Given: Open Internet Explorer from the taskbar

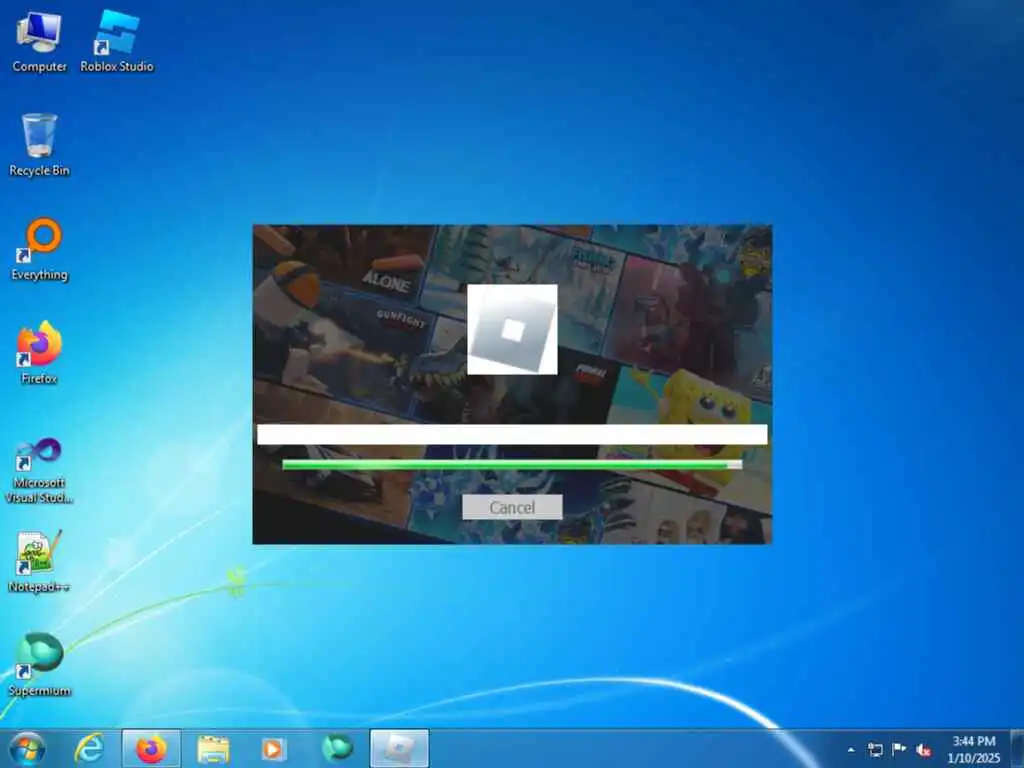Looking at the screenshot, I should click(x=89, y=749).
